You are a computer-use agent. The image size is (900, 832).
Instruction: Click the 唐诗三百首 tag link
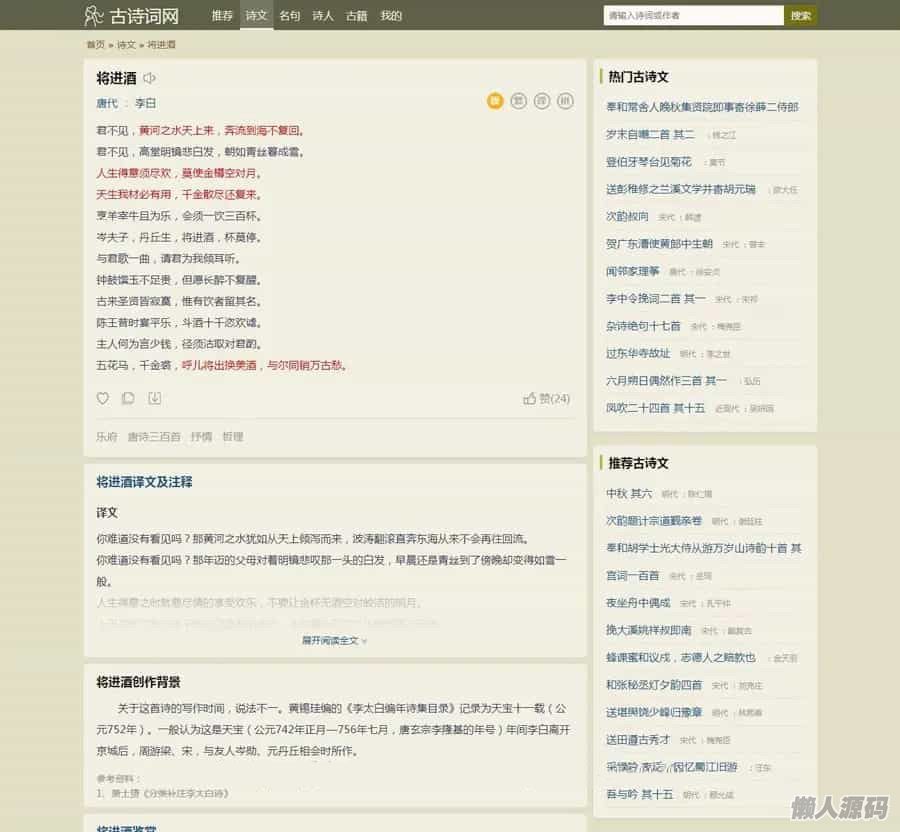[x=154, y=437]
